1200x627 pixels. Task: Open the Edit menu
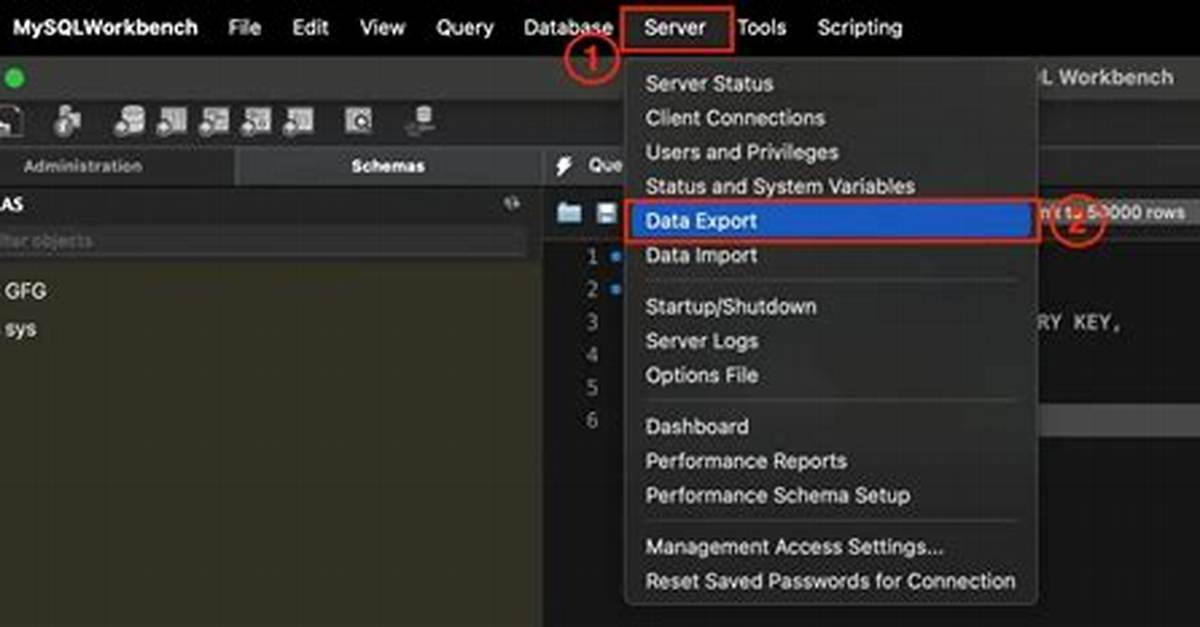pos(310,28)
